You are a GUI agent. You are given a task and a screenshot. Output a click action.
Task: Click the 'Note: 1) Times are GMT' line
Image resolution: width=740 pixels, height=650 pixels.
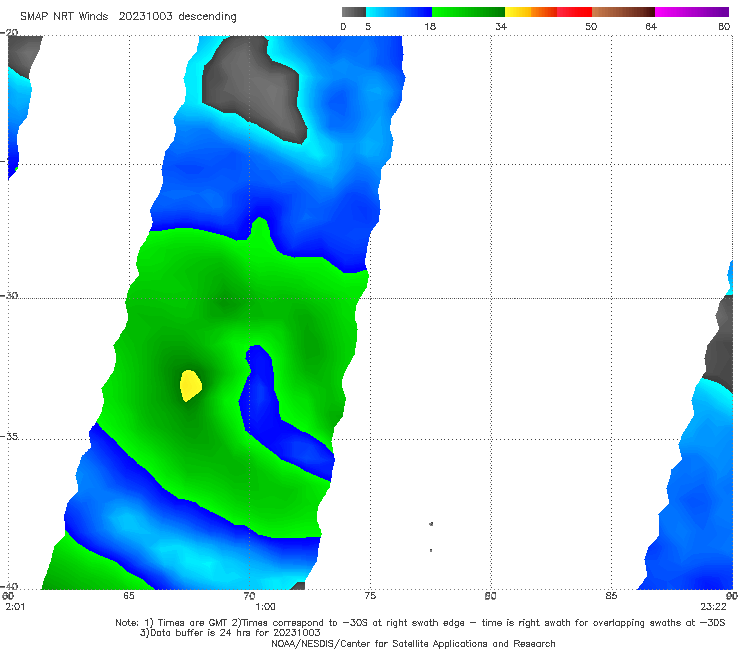tap(420, 623)
